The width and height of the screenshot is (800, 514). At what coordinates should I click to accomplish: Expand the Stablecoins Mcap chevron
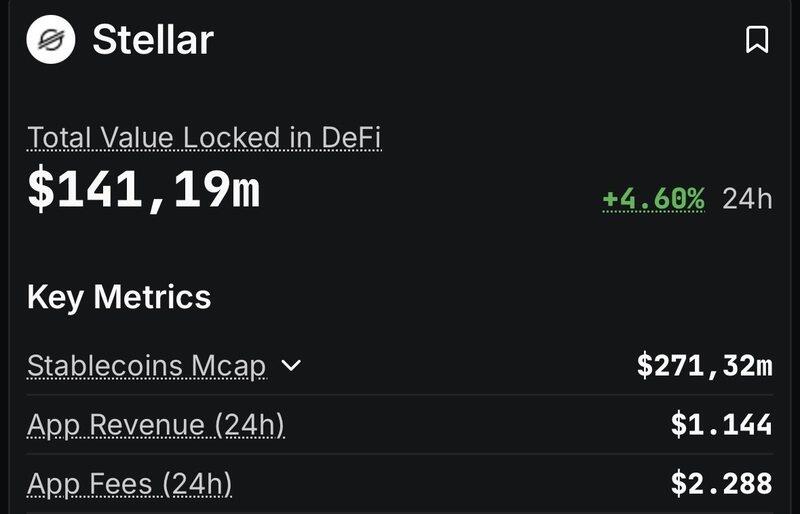pos(291,365)
